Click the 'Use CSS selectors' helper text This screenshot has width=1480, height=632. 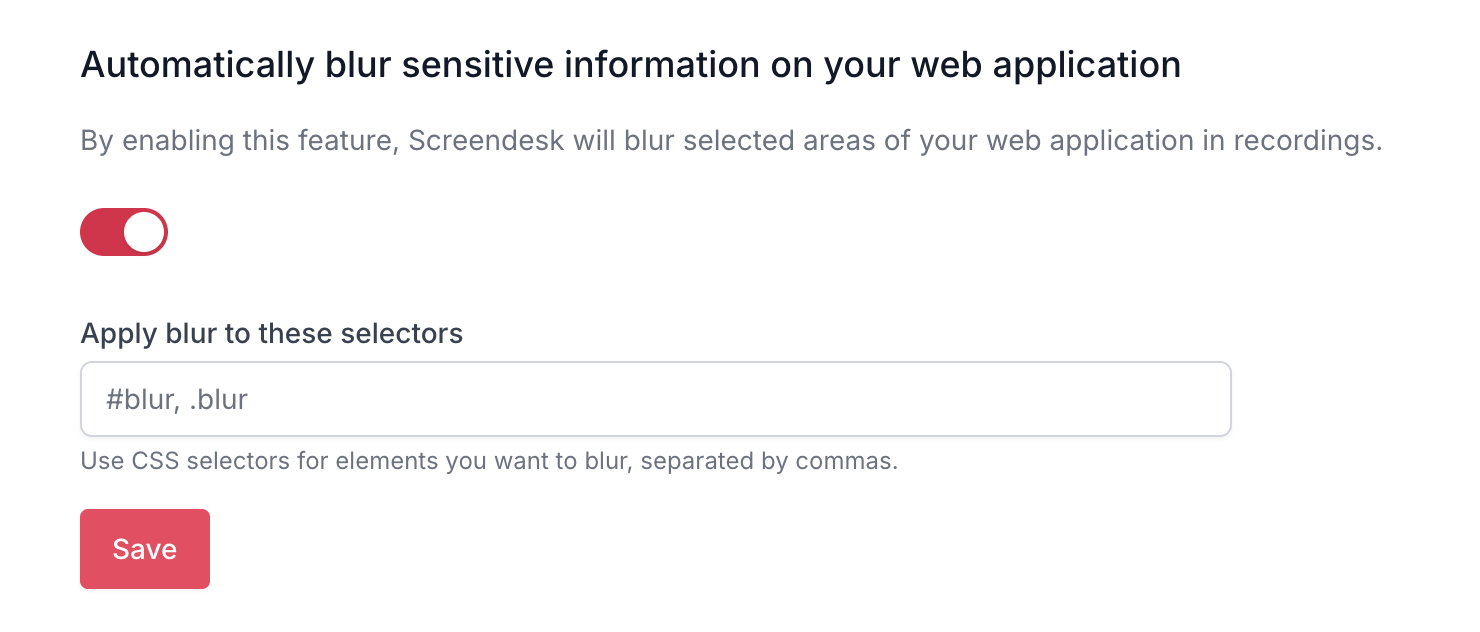[x=489, y=462]
